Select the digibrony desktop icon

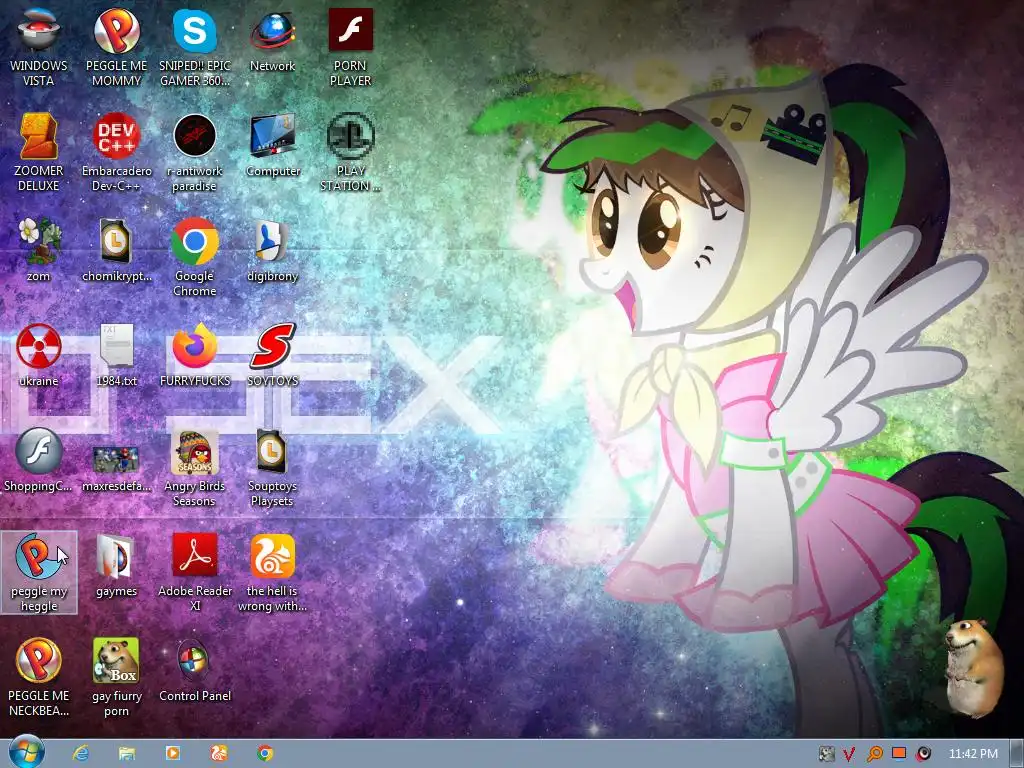[x=272, y=250]
